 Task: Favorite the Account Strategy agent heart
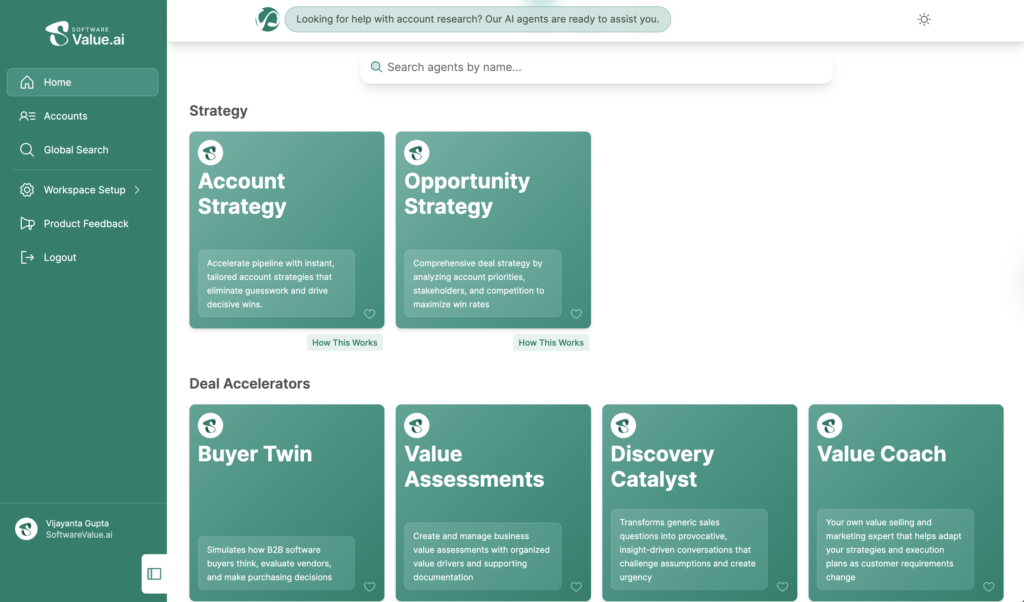(369, 314)
